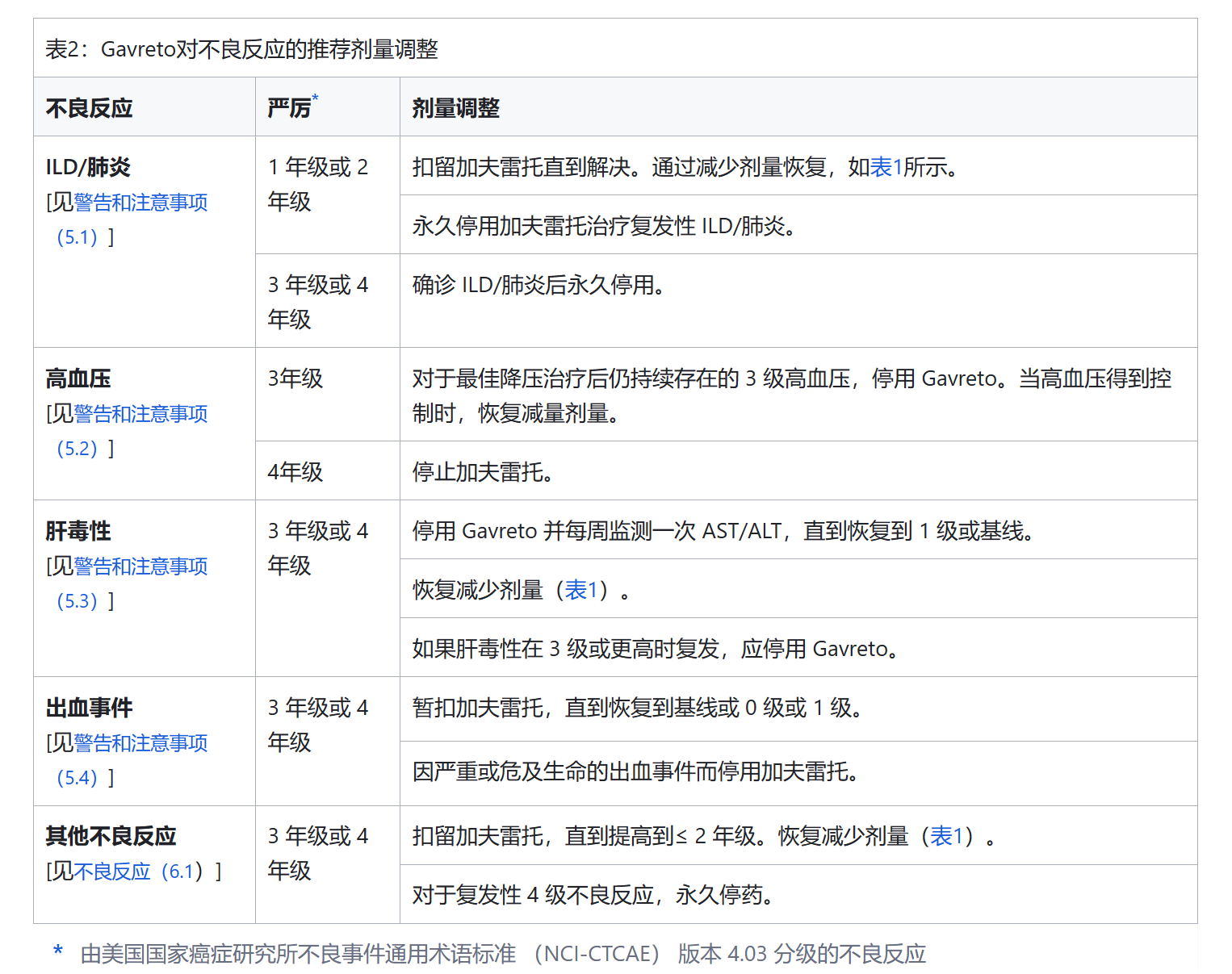1232x974 pixels.
Task: Select the (5.4) section reference link
Action: 77,778
